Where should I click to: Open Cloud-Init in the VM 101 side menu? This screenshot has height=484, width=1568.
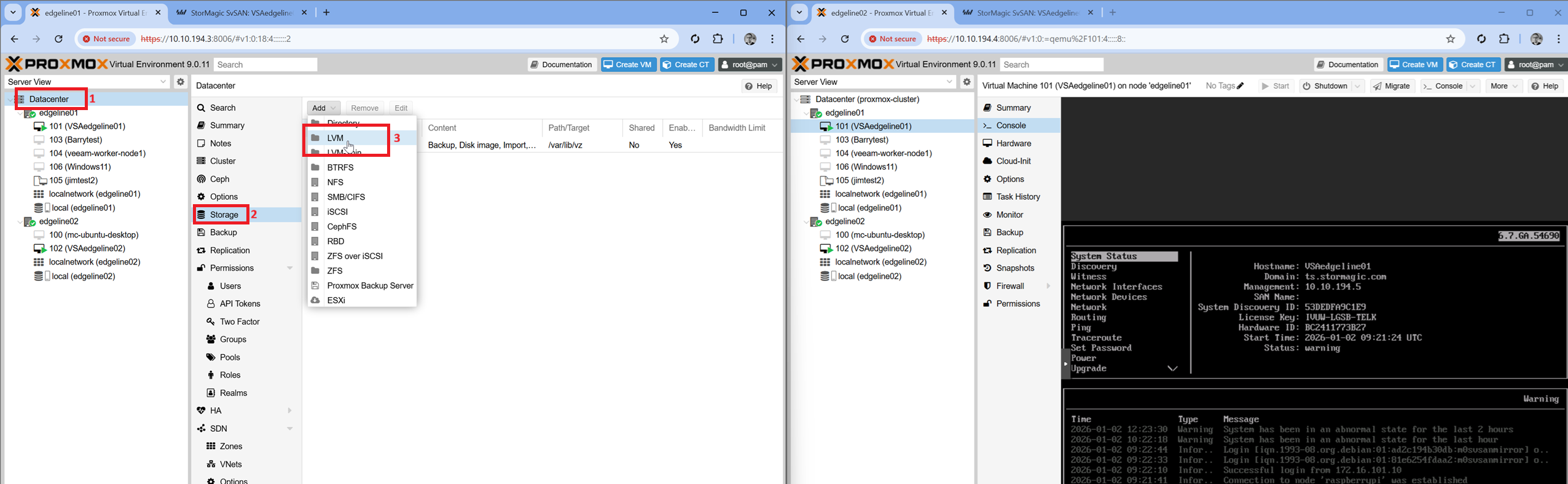pos(1019,161)
